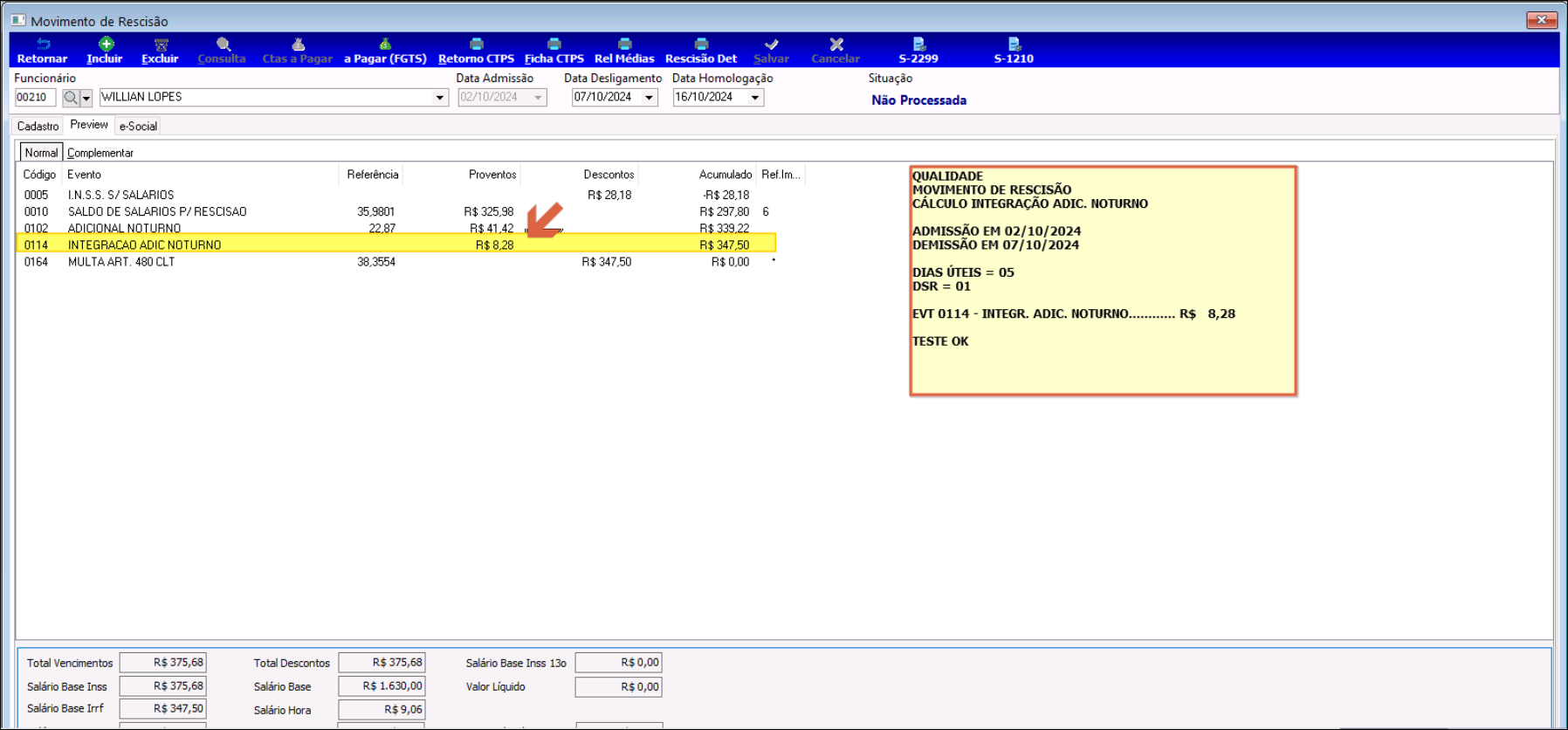This screenshot has height=730, width=1568.
Task: Select the Complementar sub-tab
Action: [100, 153]
